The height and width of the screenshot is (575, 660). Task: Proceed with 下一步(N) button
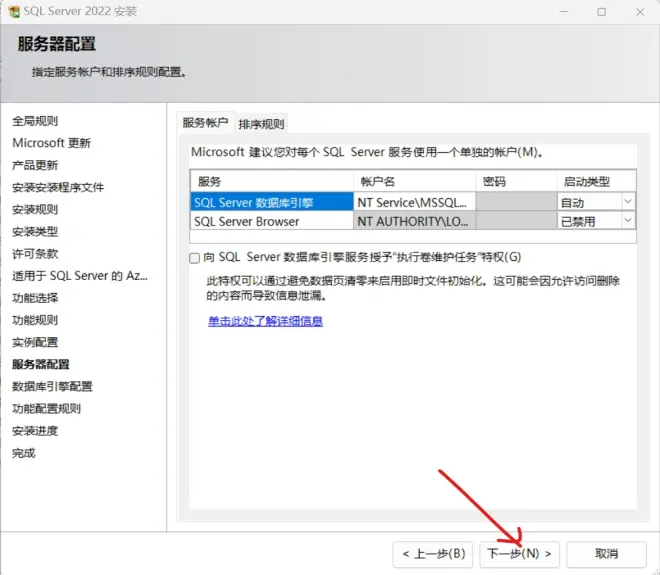pos(519,554)
